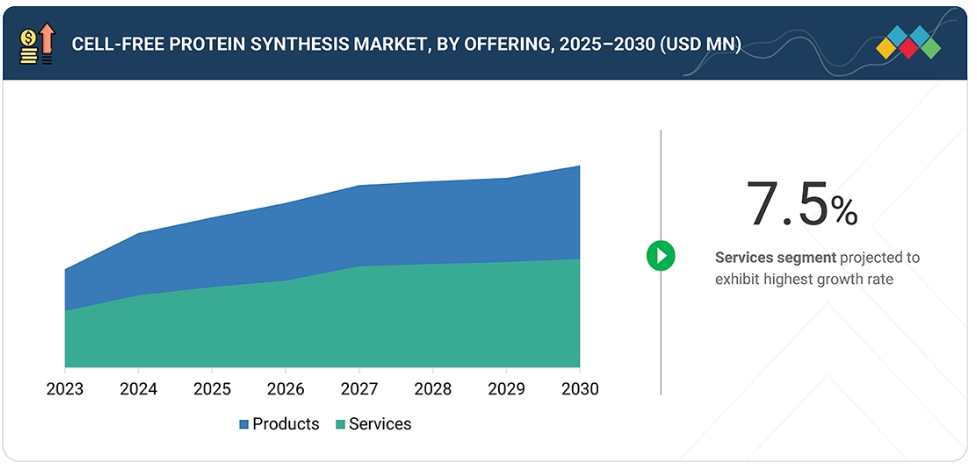
Task: Click the bold "Services segment" text
Action: (775, 258)
